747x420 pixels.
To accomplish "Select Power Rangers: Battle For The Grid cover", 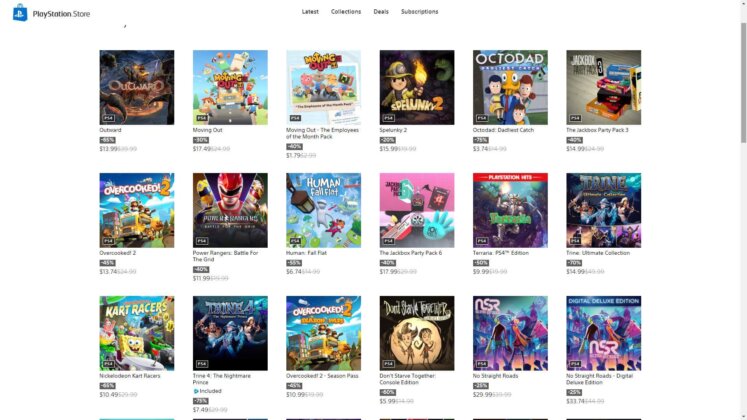I will click(x=230, y=210).
